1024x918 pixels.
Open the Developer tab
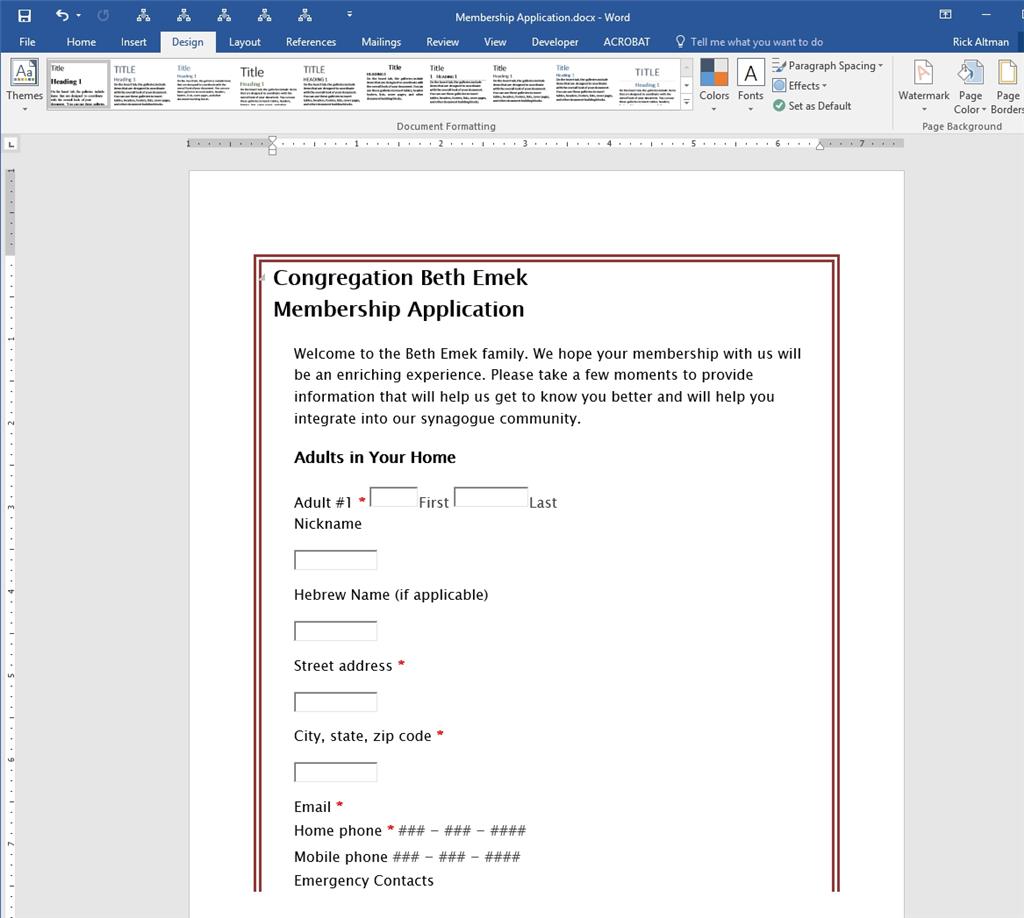point(555,42)
